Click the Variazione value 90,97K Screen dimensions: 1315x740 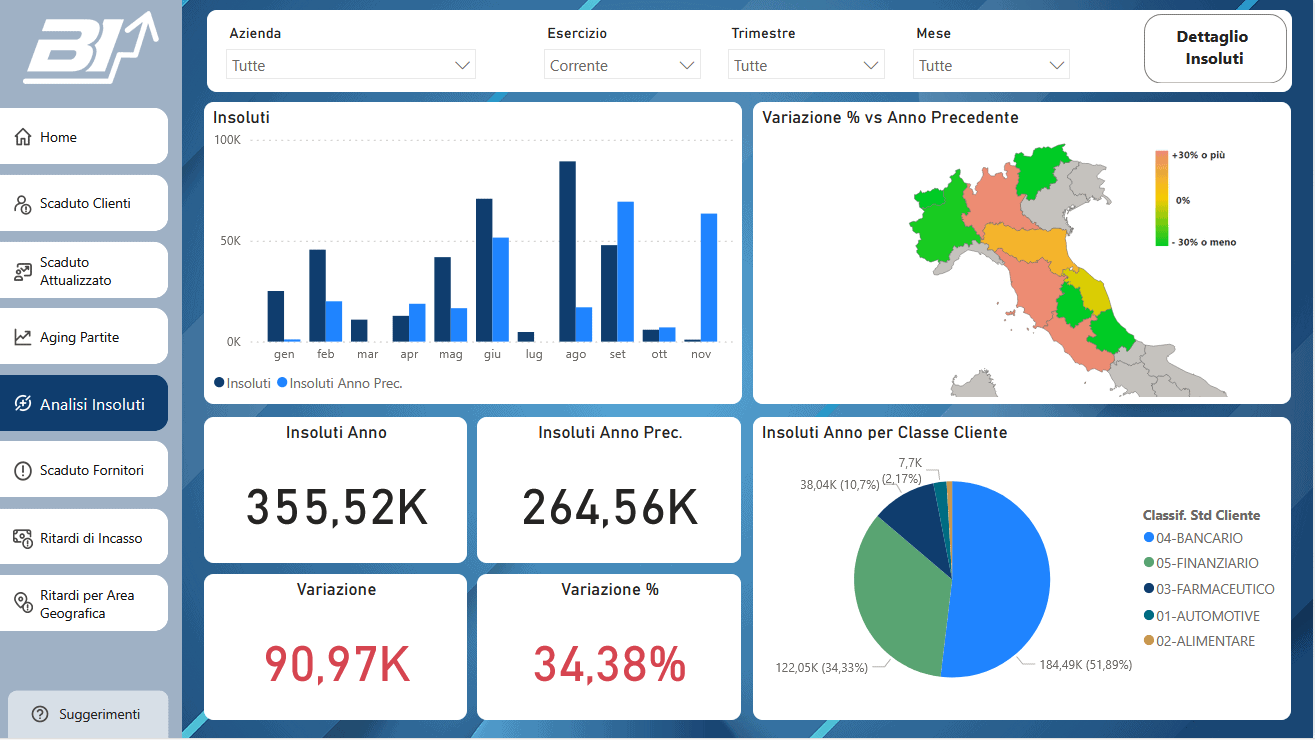(x=336, y=666)
